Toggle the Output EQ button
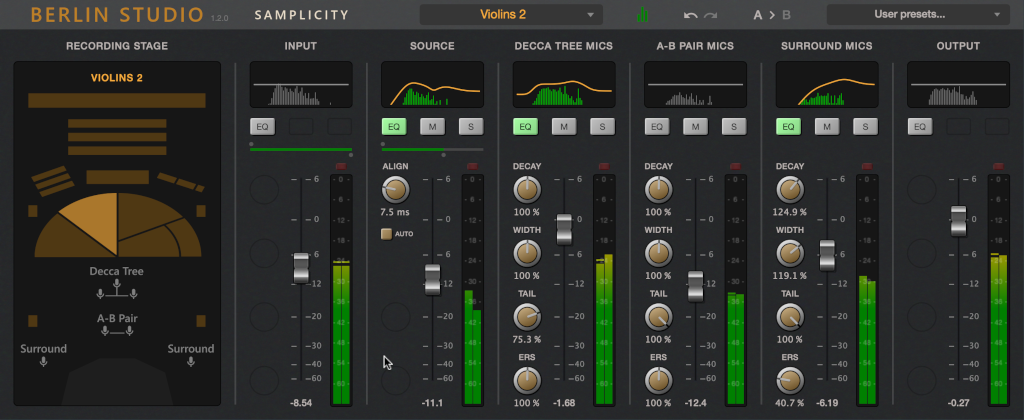Image resolution: width=1024 pixels, height=420 pixels. coord(920,127)
